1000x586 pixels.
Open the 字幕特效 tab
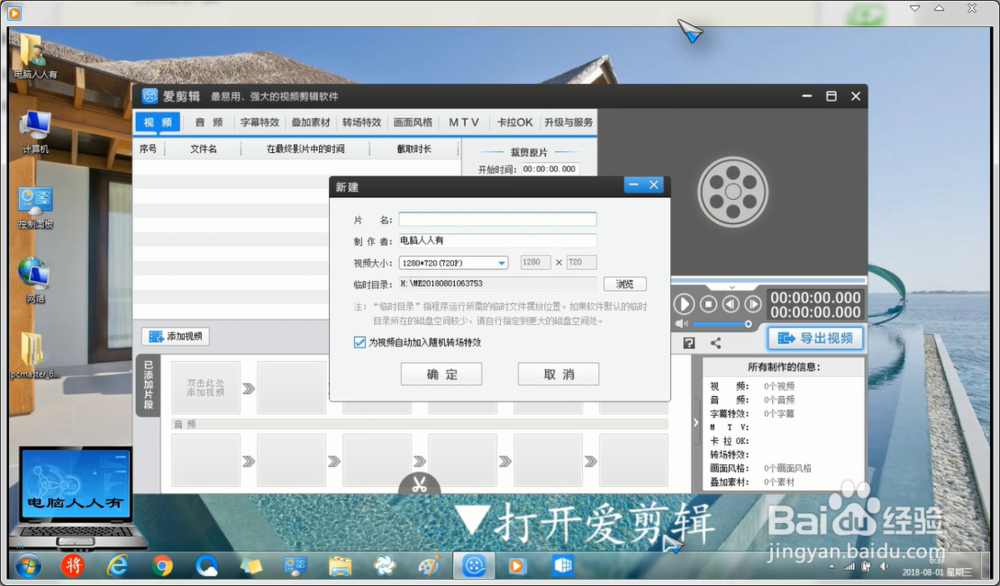260,122
